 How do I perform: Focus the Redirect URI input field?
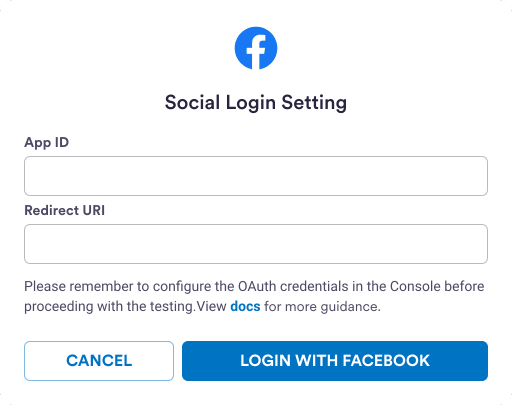click(x=256, y=244)
